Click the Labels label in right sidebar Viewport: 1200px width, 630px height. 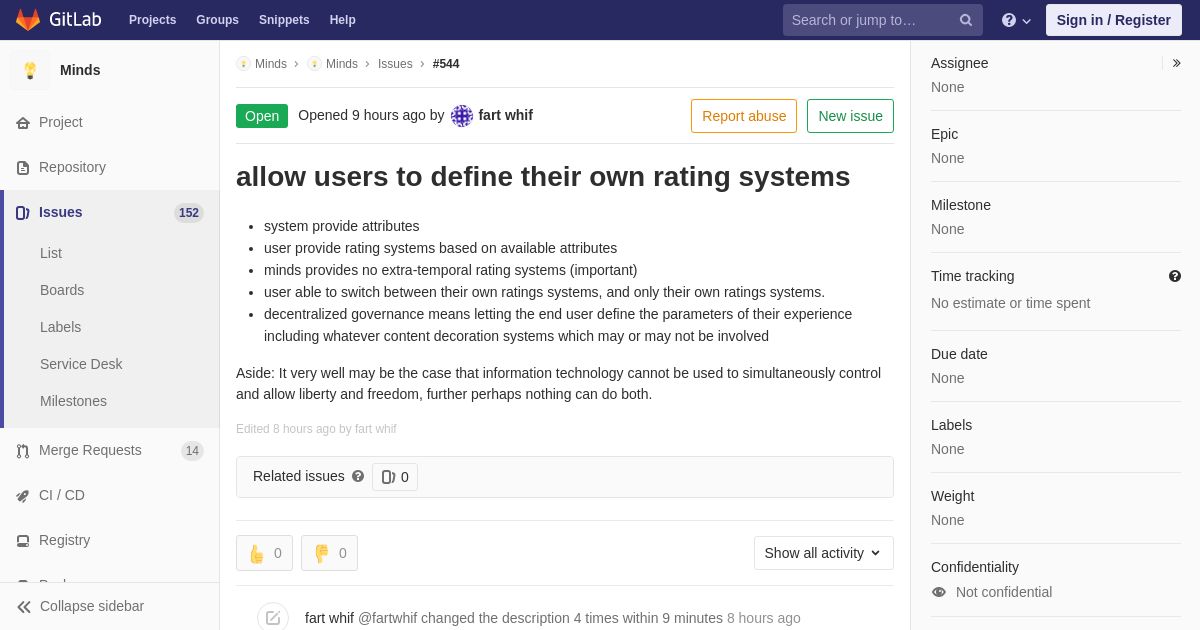(x=951, y=425)
